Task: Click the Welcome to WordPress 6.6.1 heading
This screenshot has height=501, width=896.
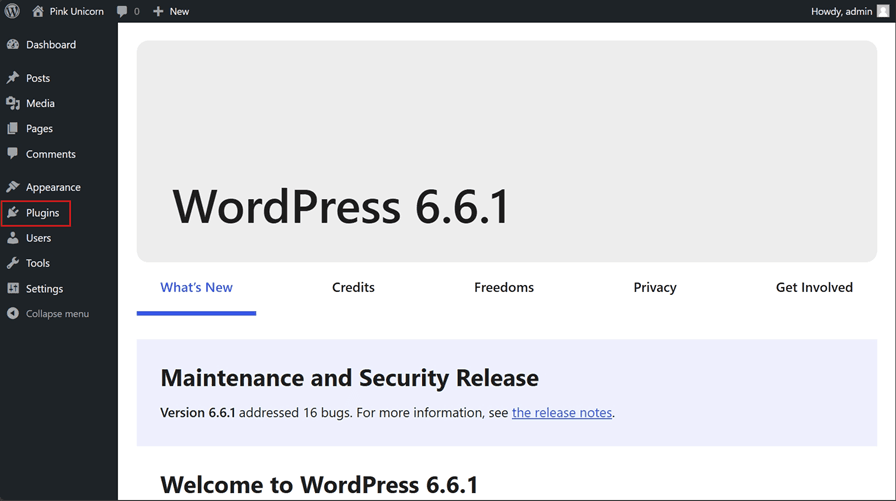Action: [x=319, y=484]
